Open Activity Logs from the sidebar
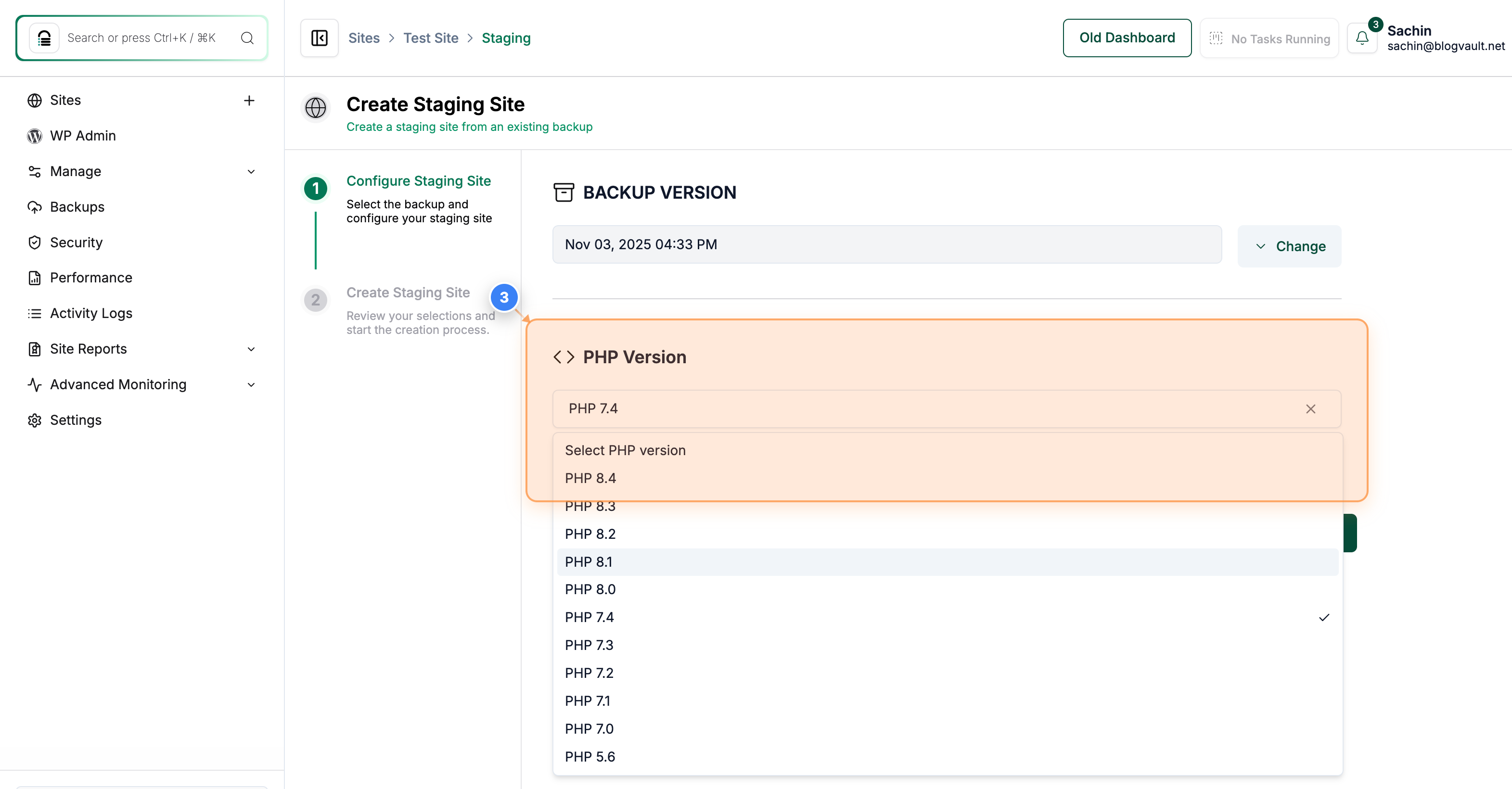This screenshot has width=1512, height=789. click(x=91, y=313)
